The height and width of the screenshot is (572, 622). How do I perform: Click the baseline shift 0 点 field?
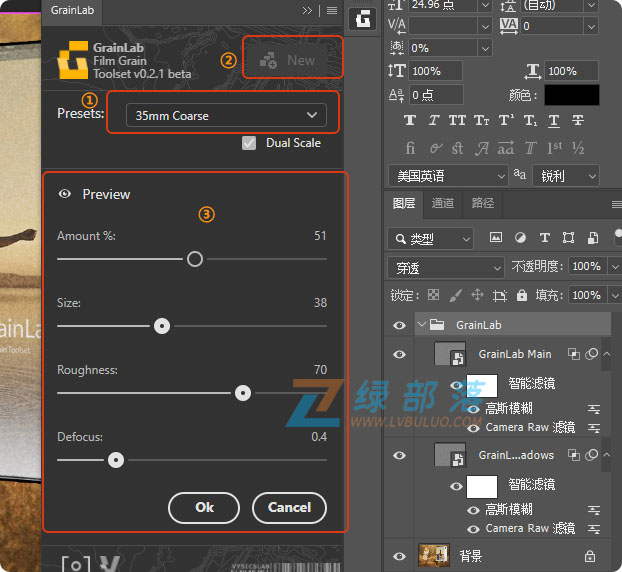[x=435, y=95]
